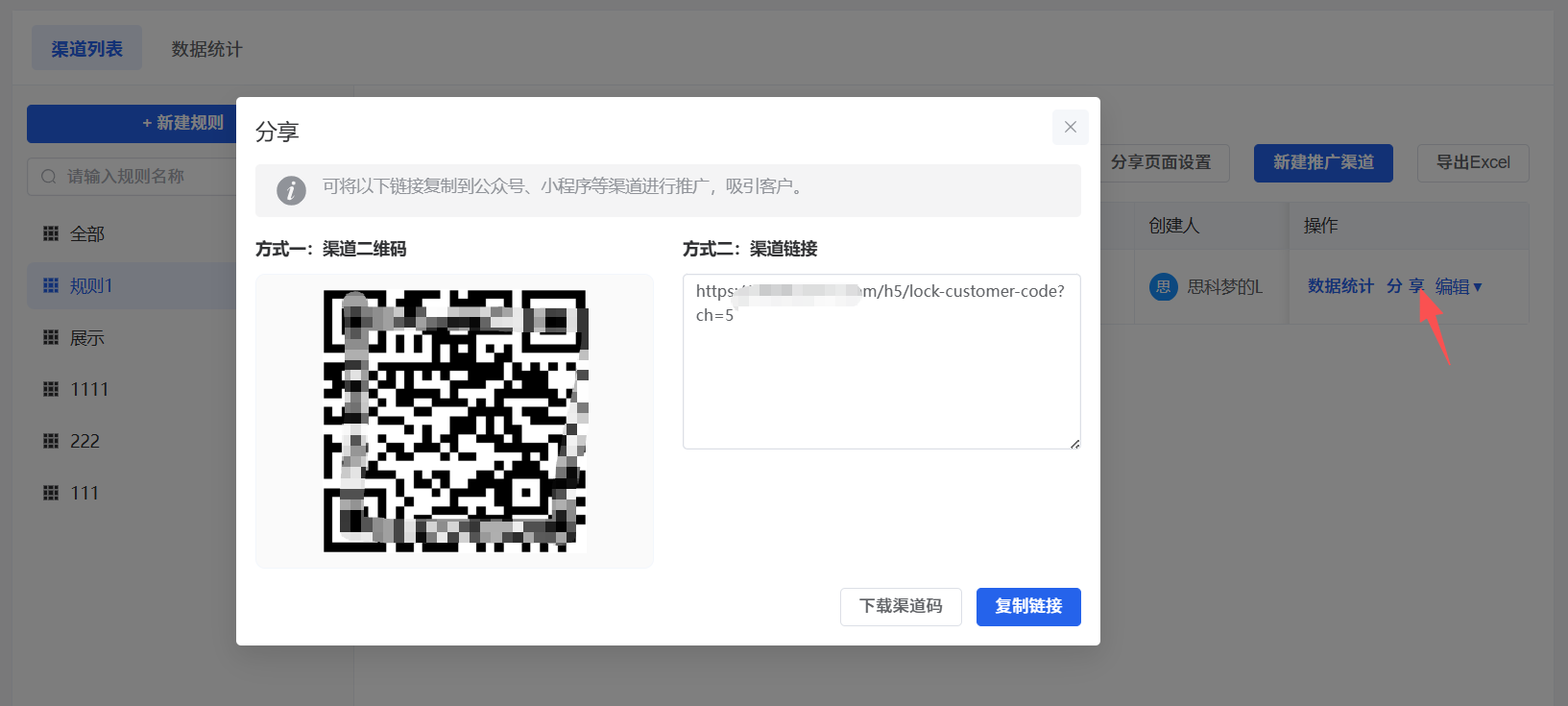Image resolution: width=1568 pixels, height=706 pixels.
Task: Select 规则1 in the rule list
Action: click(132, 285)
